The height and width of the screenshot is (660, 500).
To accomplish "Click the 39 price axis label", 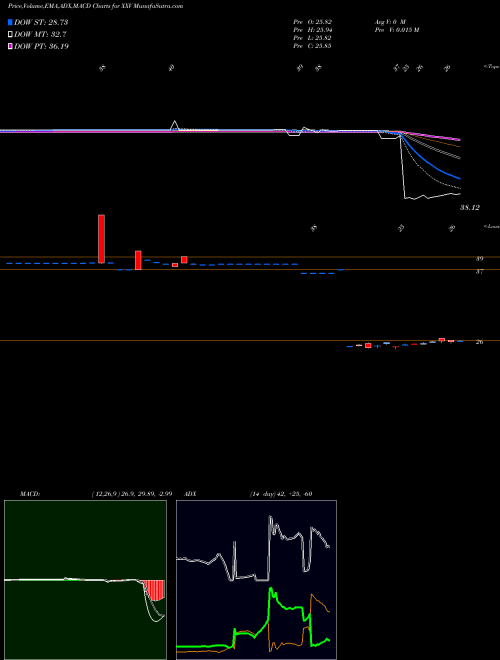I will (x=479, y=258).
